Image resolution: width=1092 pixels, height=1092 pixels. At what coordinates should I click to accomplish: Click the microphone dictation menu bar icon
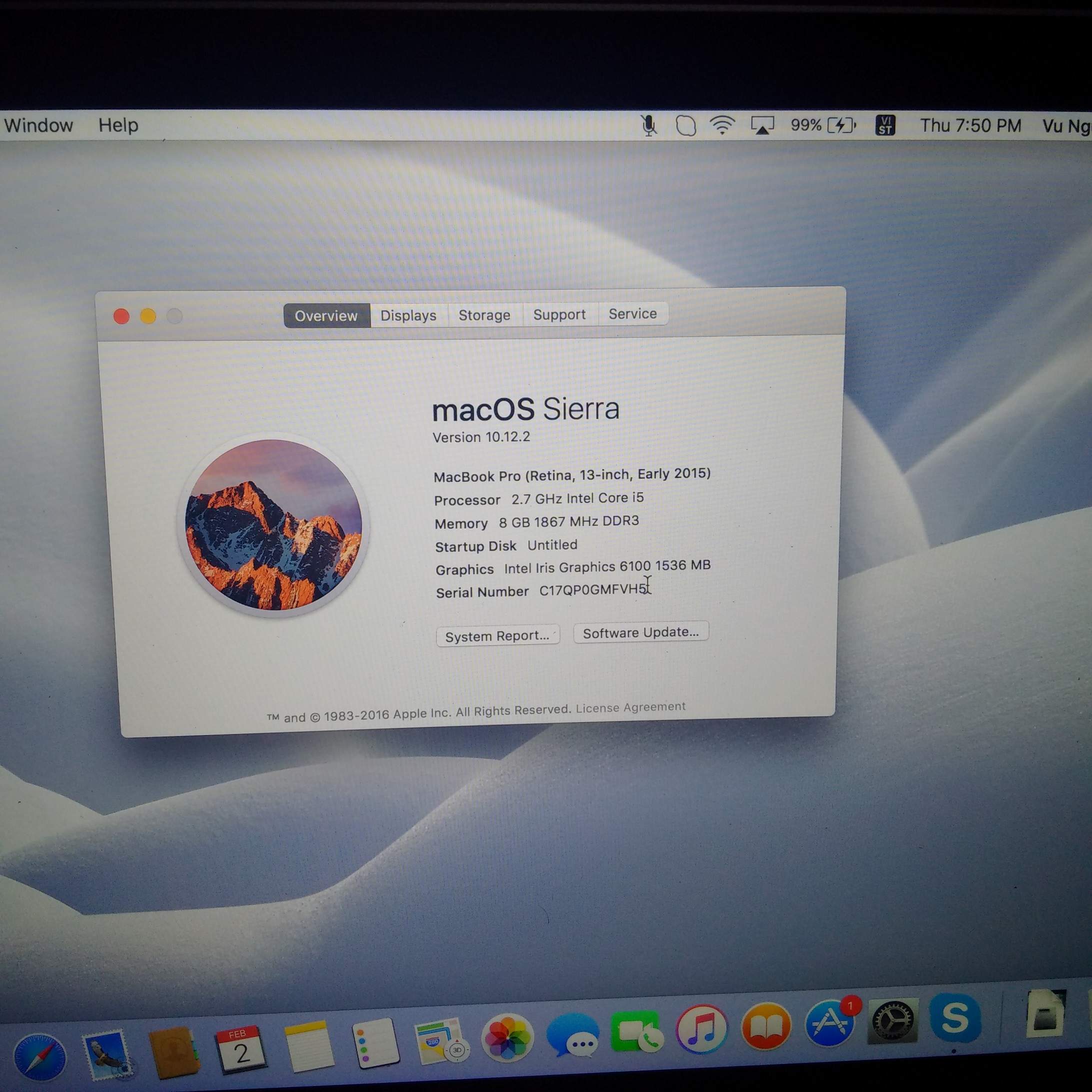point(649,125)
